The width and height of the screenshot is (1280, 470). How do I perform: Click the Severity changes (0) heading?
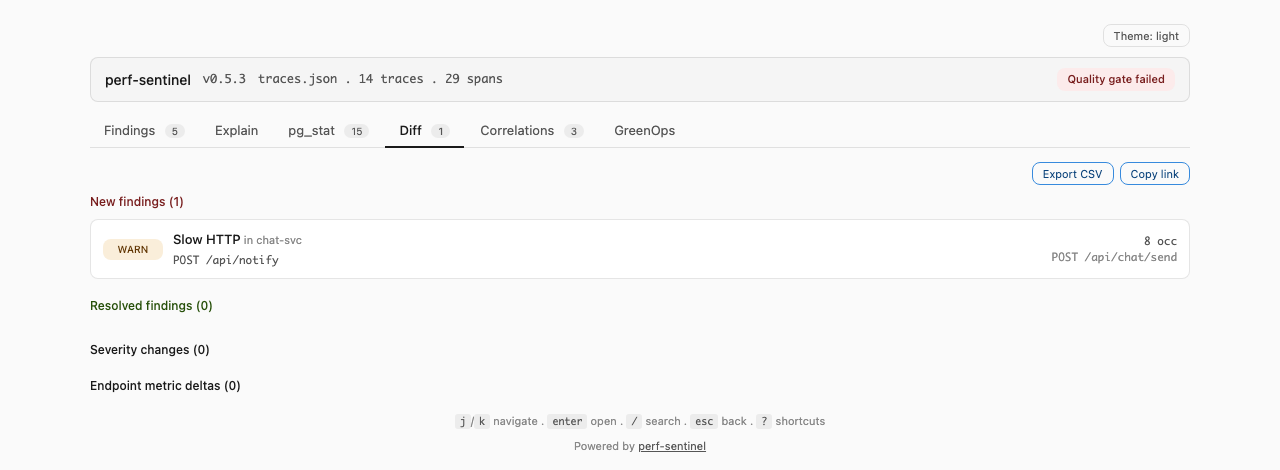pyautogui.click(x=150, y=350)
